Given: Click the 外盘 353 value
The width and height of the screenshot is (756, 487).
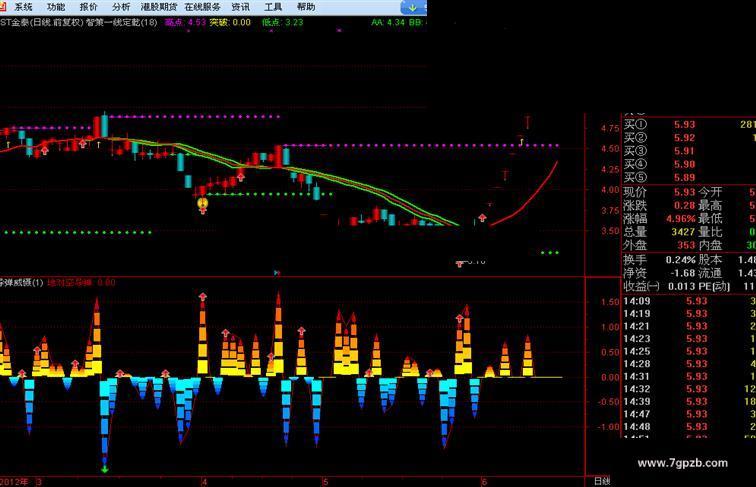Looking at the screenshot, I should pos(686,245).
